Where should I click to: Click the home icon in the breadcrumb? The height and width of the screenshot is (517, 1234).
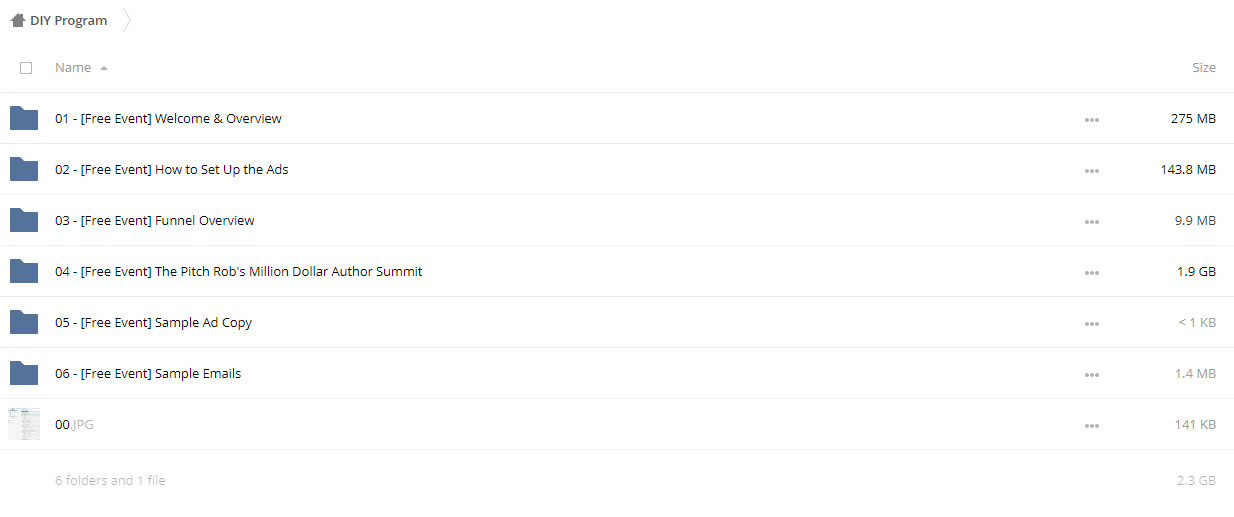click(18, 20)
